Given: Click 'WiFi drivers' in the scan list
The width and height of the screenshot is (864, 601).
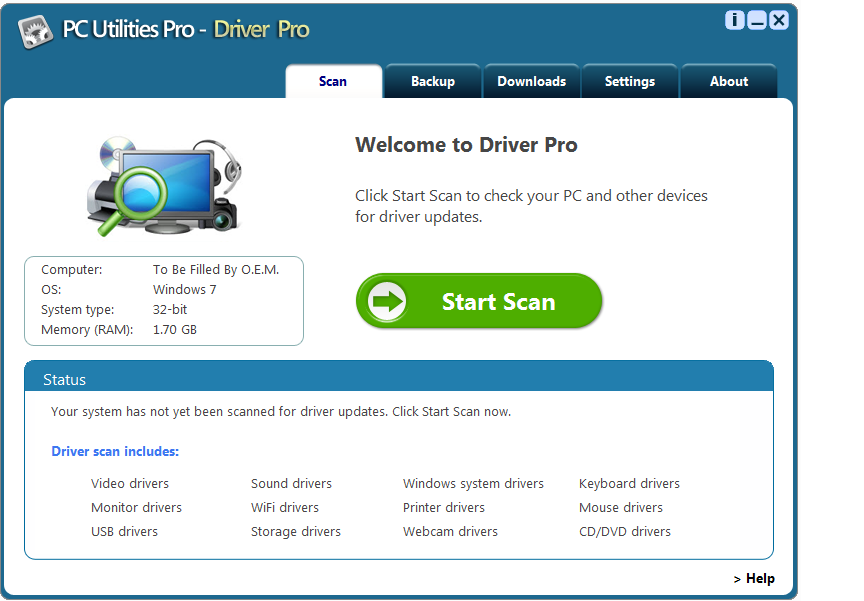Looking at the screenshot, I should pyautogui.click(x=285, y=507).
